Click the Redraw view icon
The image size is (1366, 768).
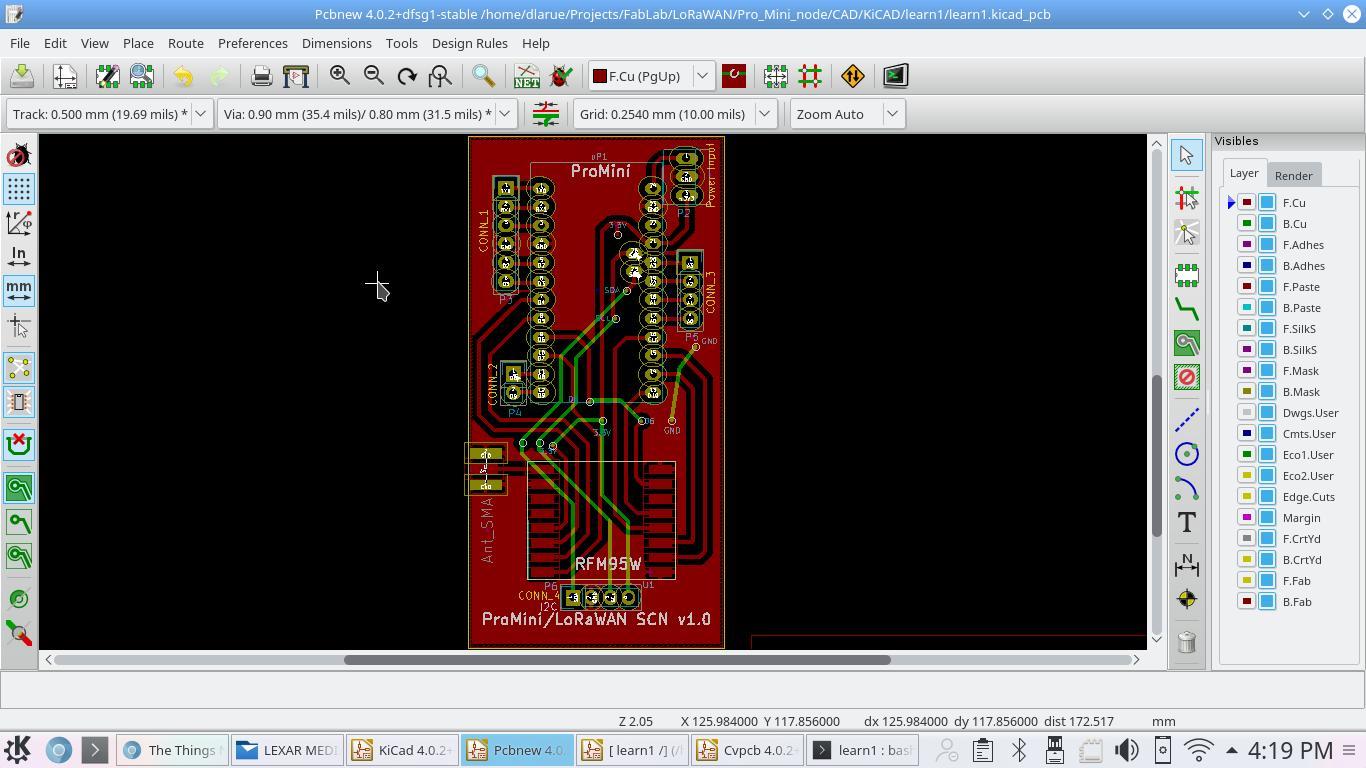click(407, 76)
